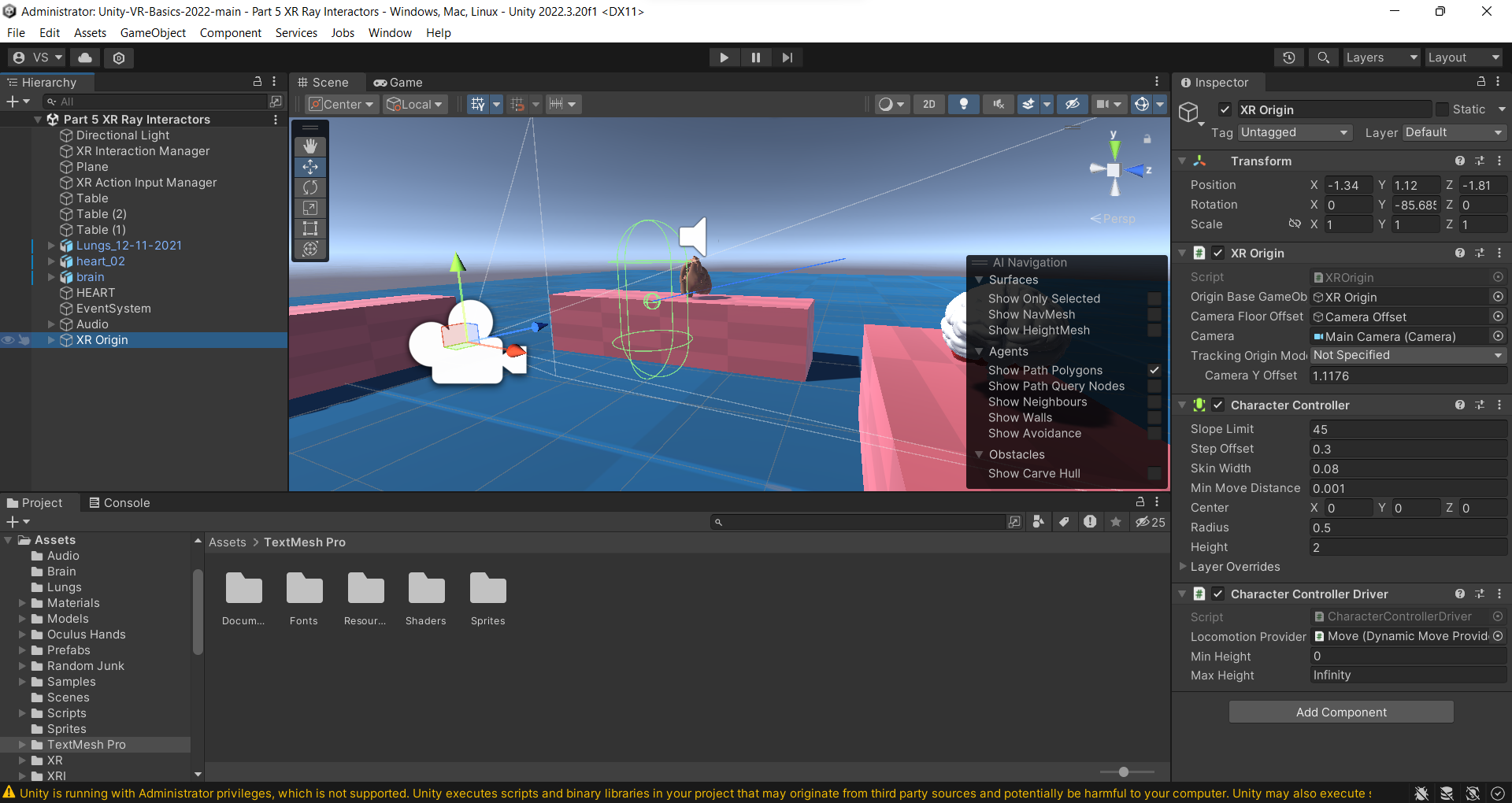Open XR Origin component context menu
This screenshot has width=1512, height=803.
(1499, 253)
